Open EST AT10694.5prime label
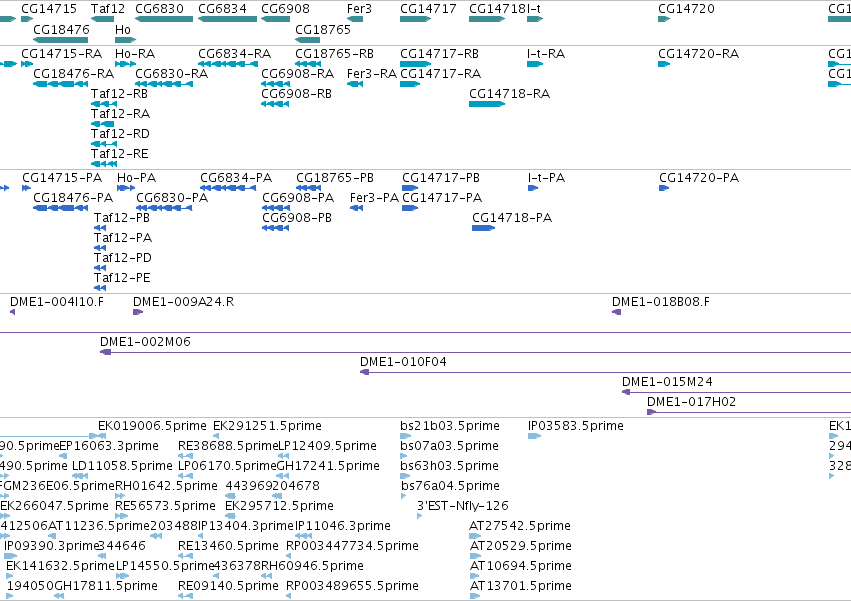 click(x=520, y=566)
